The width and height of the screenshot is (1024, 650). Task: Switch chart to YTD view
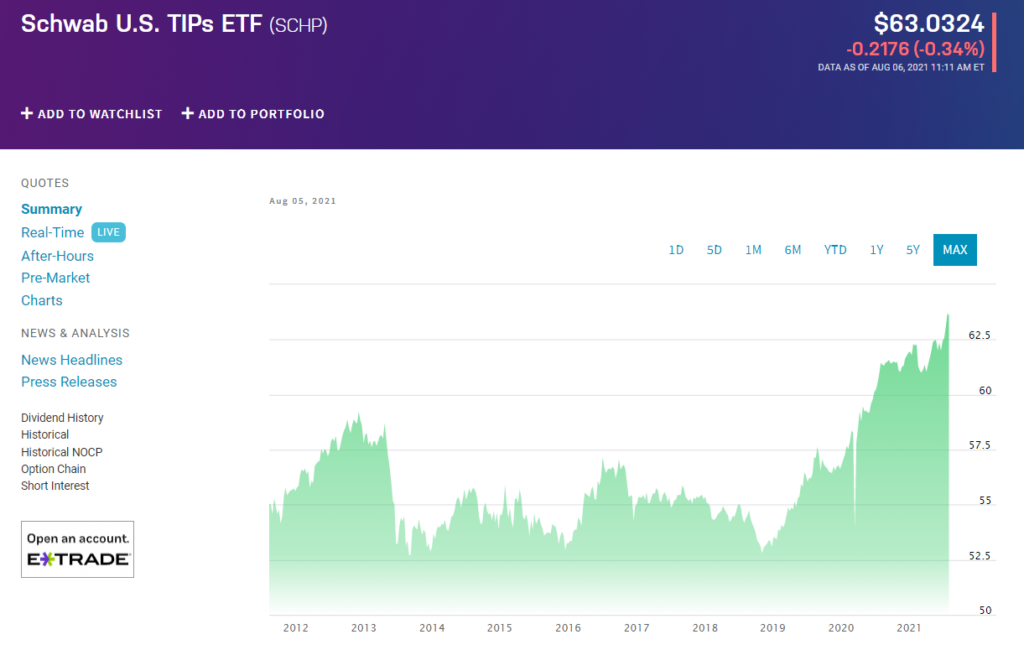point(835,250)
